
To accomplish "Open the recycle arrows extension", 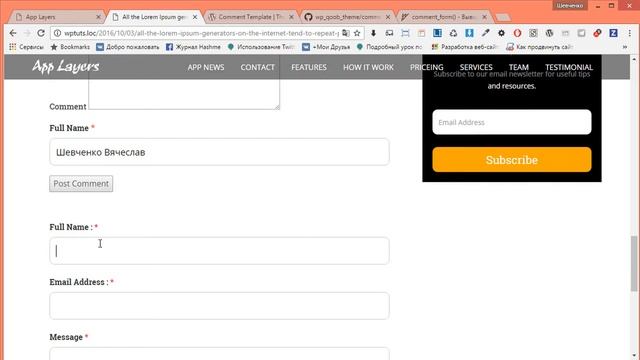I will tap(453, 33).
